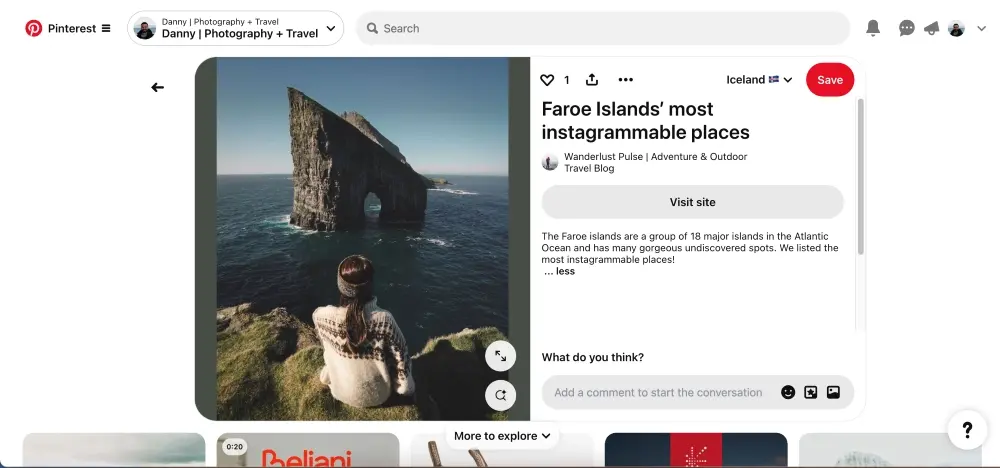Click the 'What do you think?' heading
1000x468 pixels.
tap(592, 357)
